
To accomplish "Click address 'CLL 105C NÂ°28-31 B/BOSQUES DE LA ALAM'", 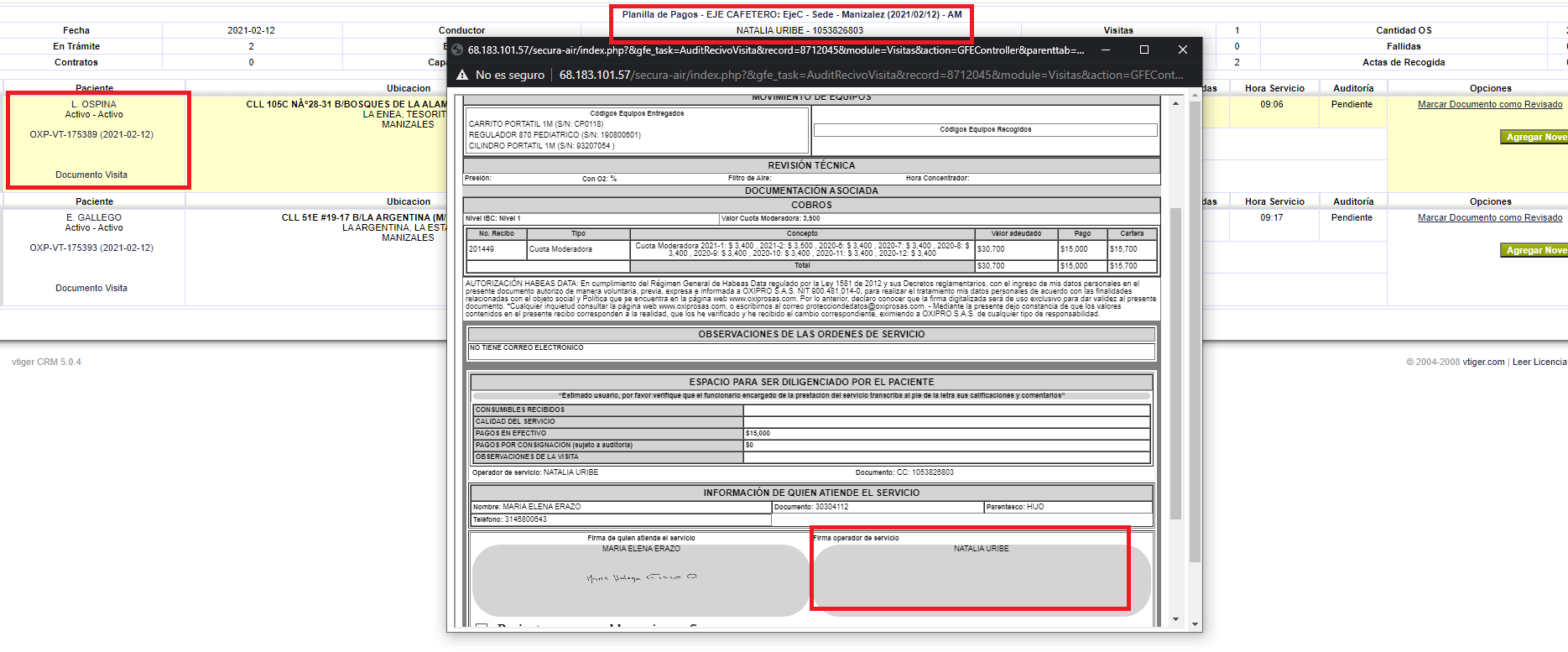I will (x=346, y=104).
